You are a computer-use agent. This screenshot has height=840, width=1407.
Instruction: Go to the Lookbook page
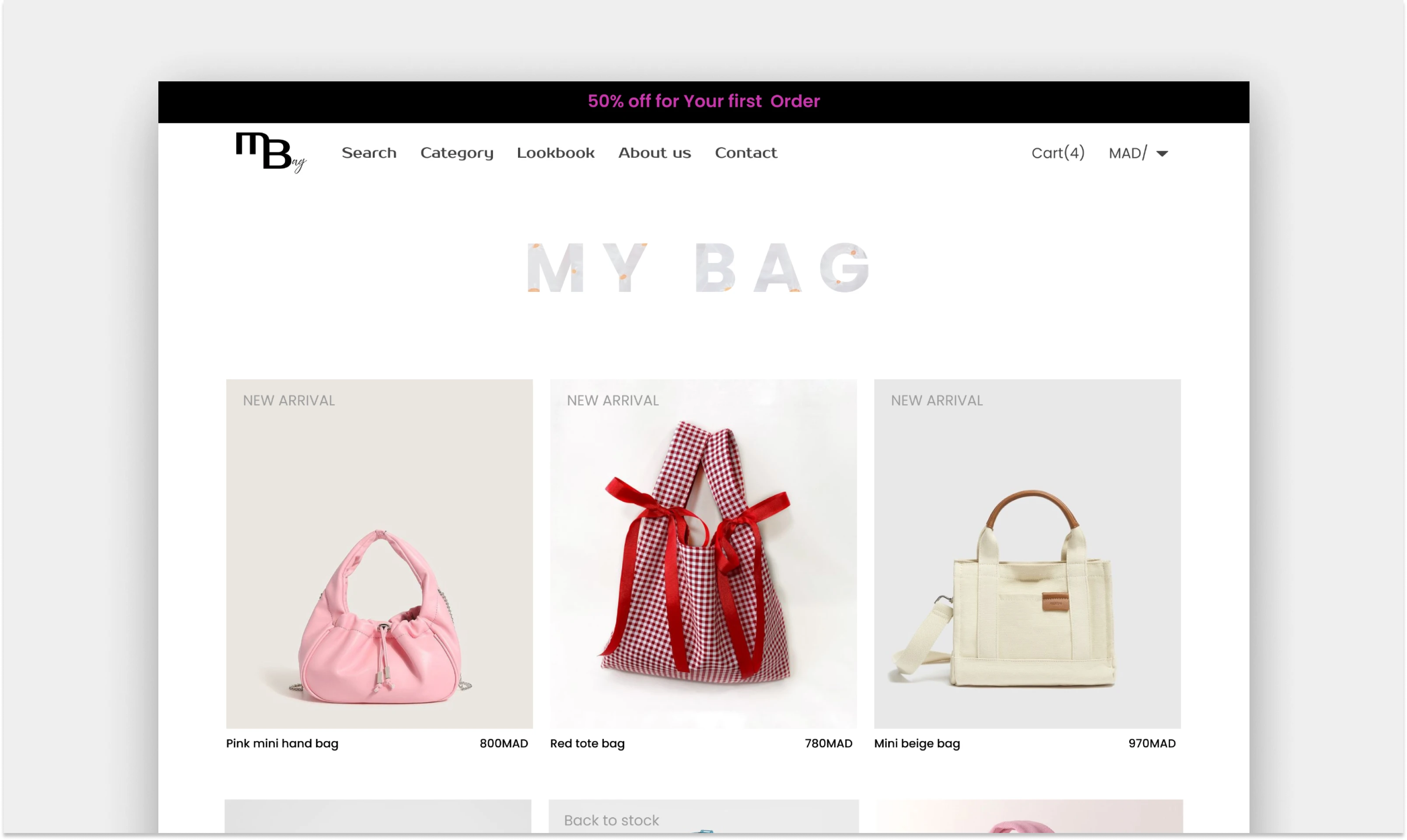coord(555,153)
